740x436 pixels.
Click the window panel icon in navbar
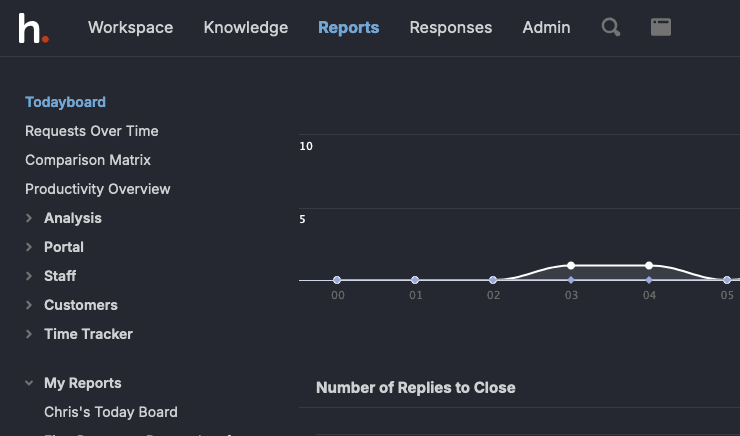[x=660, y=28]
